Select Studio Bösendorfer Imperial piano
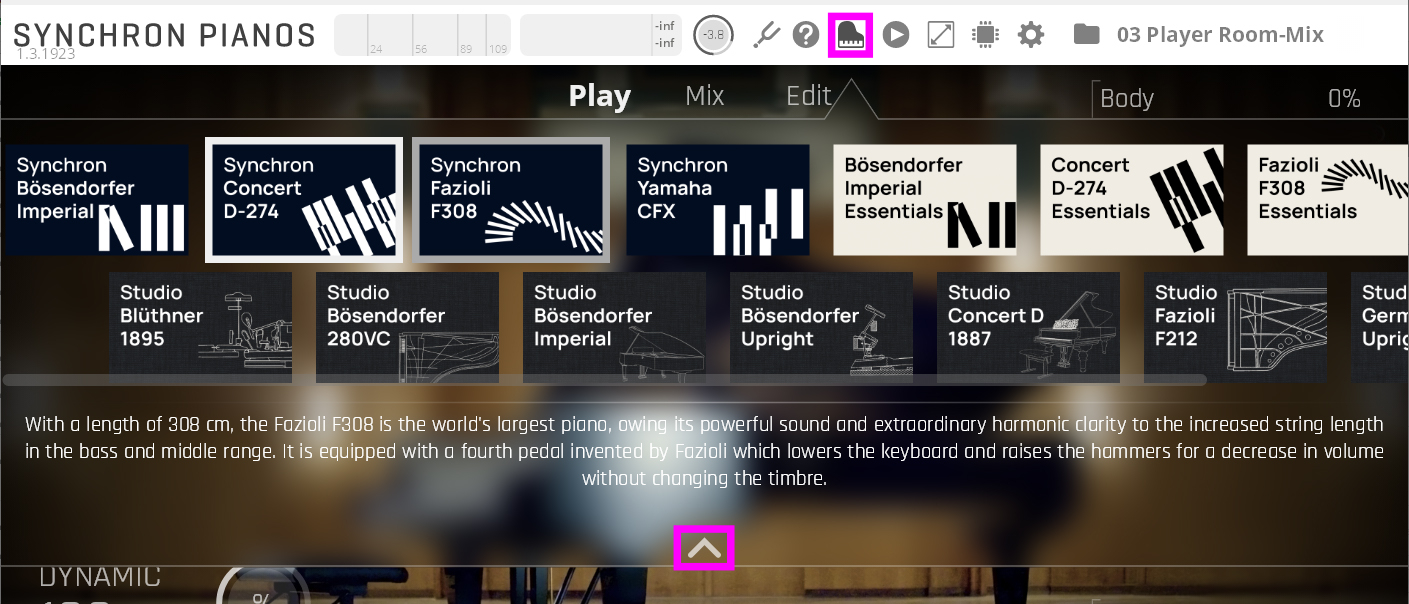 614,327
